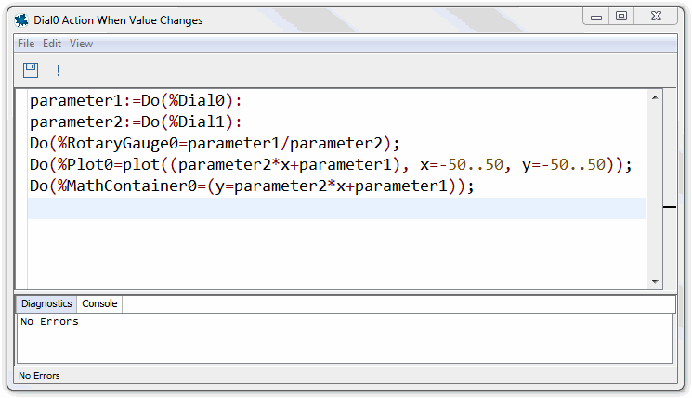This screenshot has width=692, height=398.
Task: Click the line starting with parameter2:=Do(%Dial1)
Action: [136, 122]
